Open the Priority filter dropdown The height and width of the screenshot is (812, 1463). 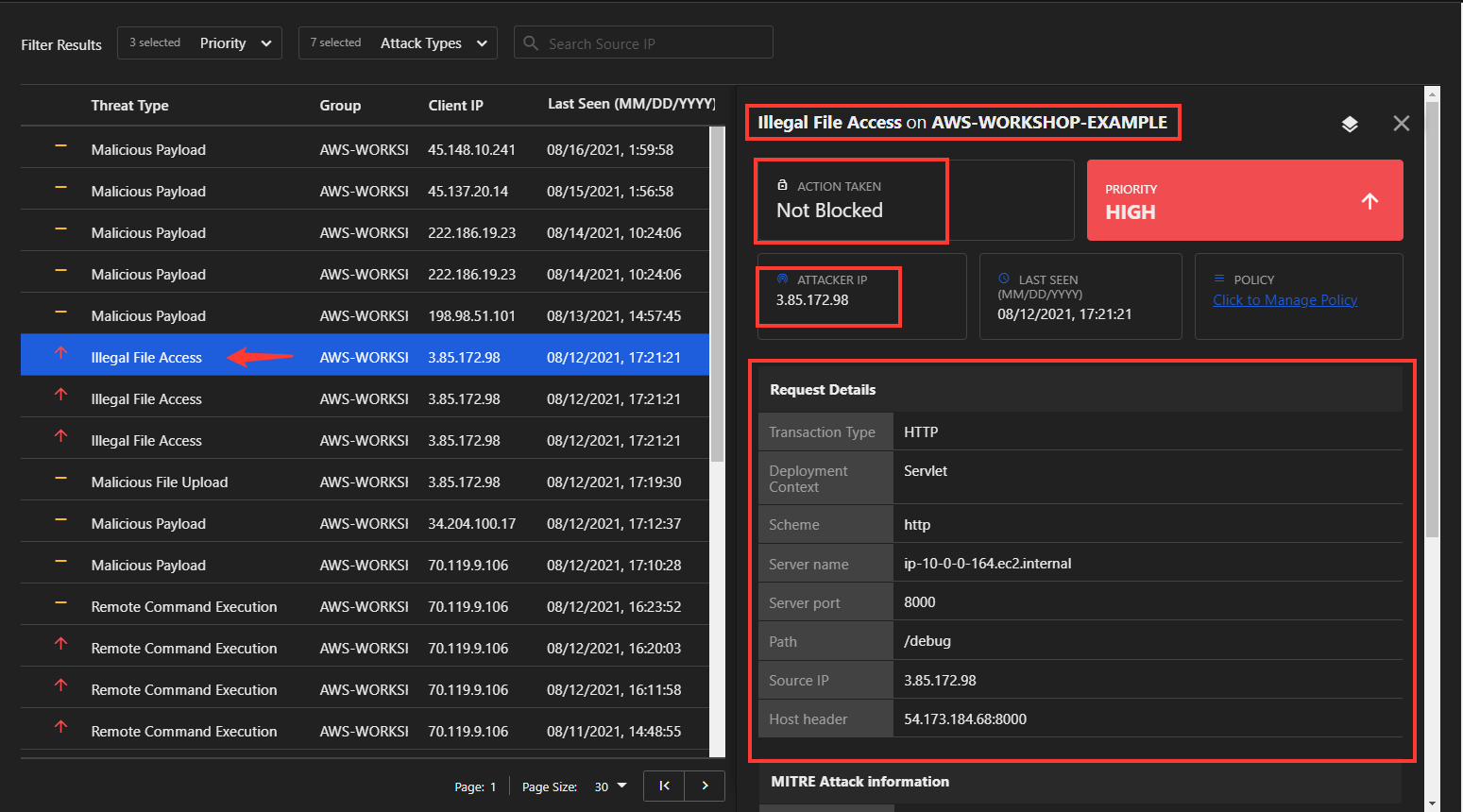199,42
